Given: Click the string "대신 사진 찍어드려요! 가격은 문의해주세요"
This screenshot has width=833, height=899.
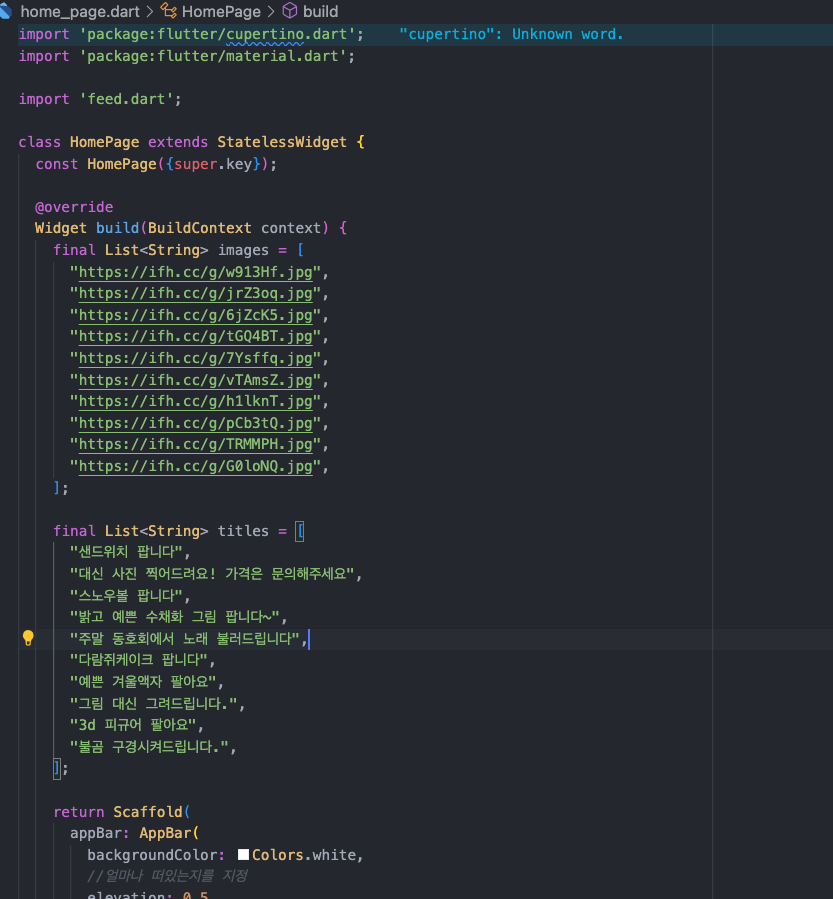Looking at the screenshot, I should (x=212, y=574).
